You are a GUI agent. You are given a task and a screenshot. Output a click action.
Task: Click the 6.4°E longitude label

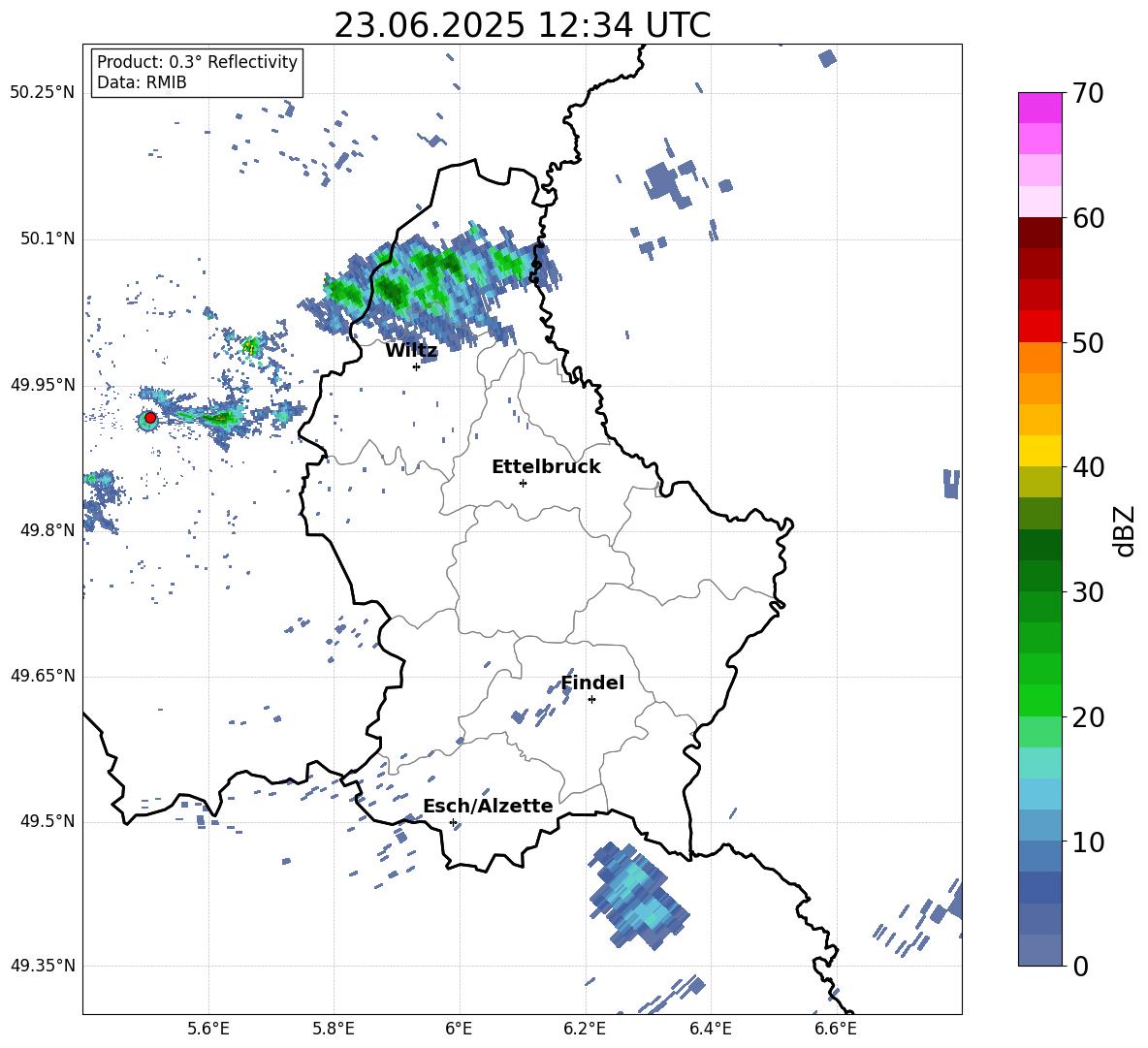[x=710, y=1029]
